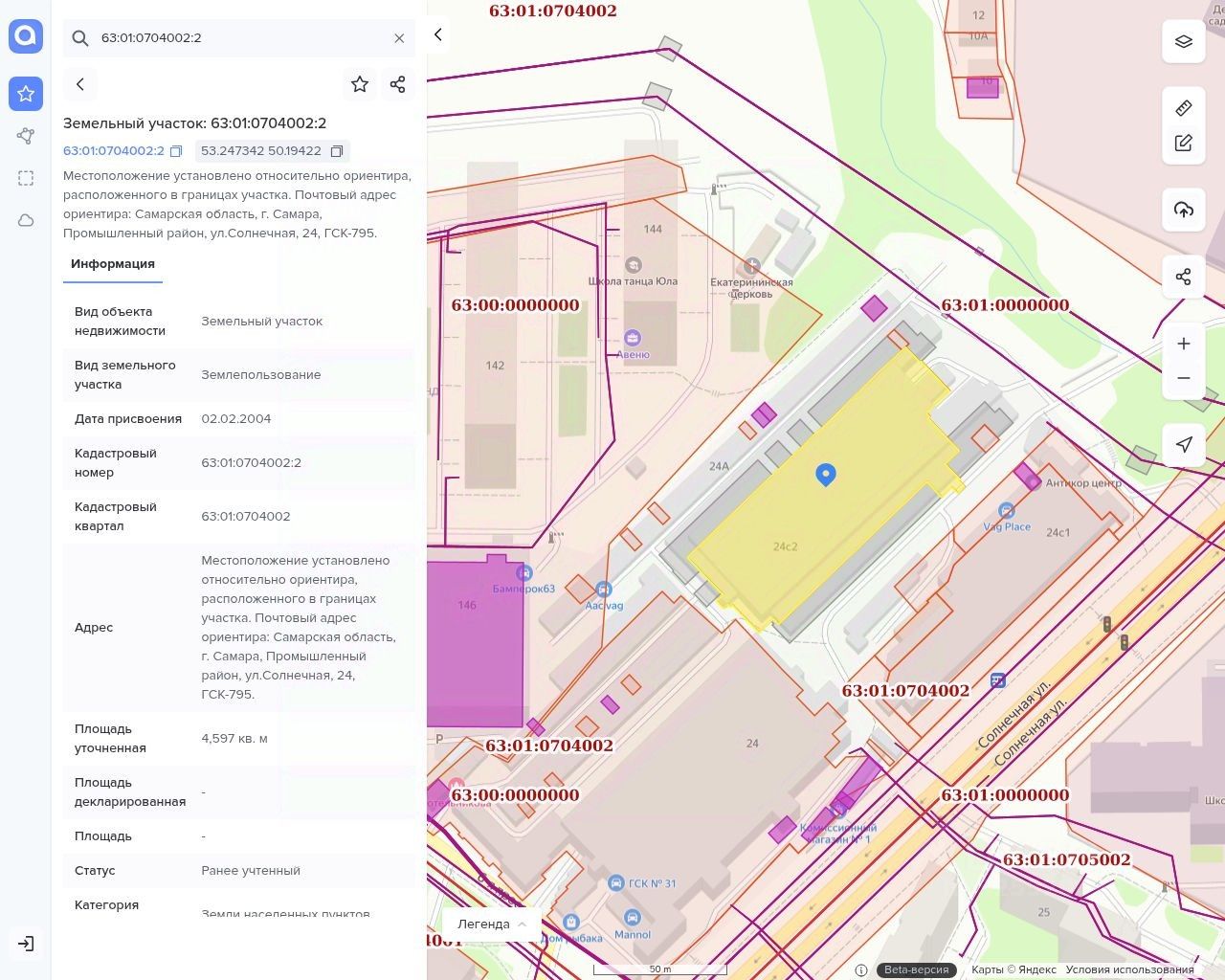This screenshot has width=1225, height=980.
Task: Open the info icon at map bottom
Action: [x=860, y=969]
